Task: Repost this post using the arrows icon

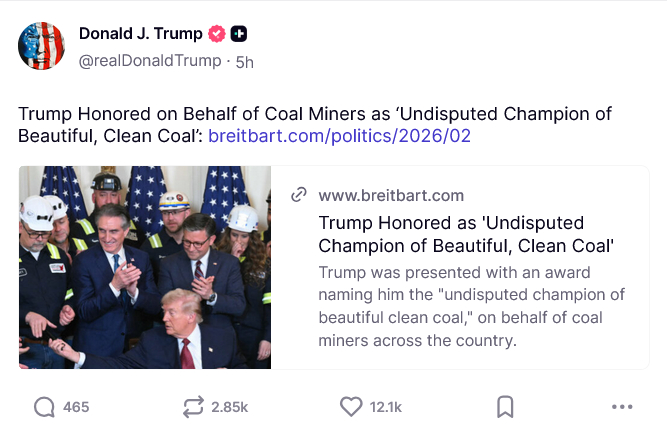Action: 192,407
